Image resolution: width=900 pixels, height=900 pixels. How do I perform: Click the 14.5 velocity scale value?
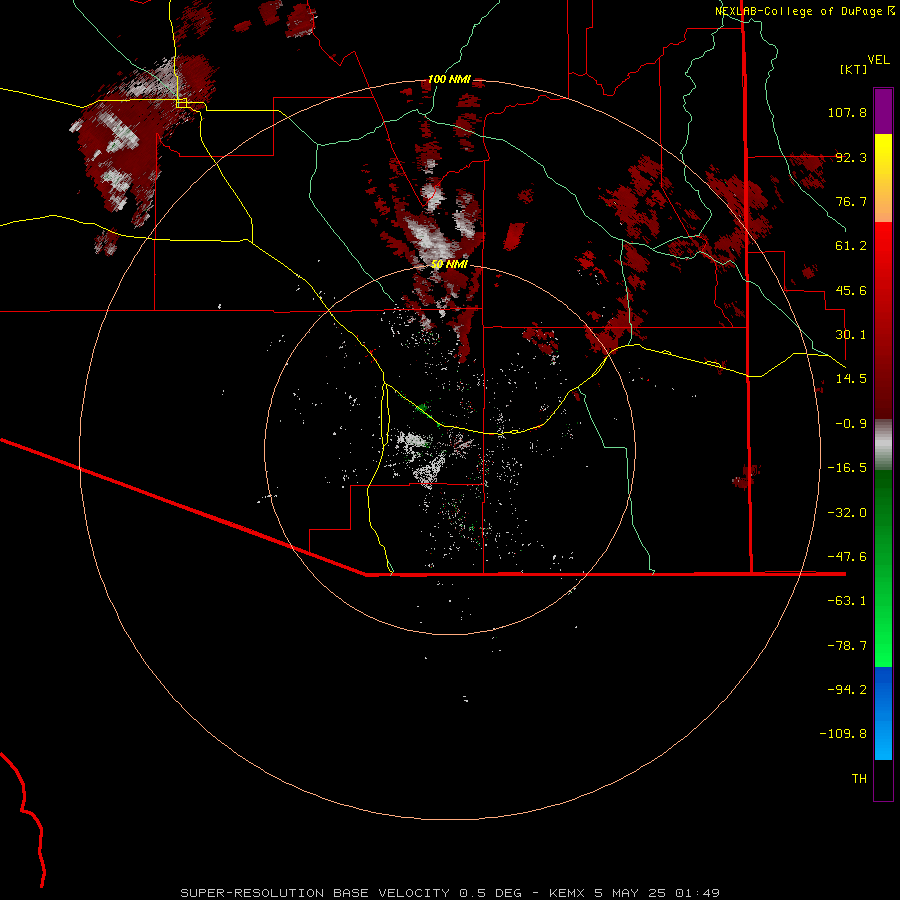click(x=851, y=379)
